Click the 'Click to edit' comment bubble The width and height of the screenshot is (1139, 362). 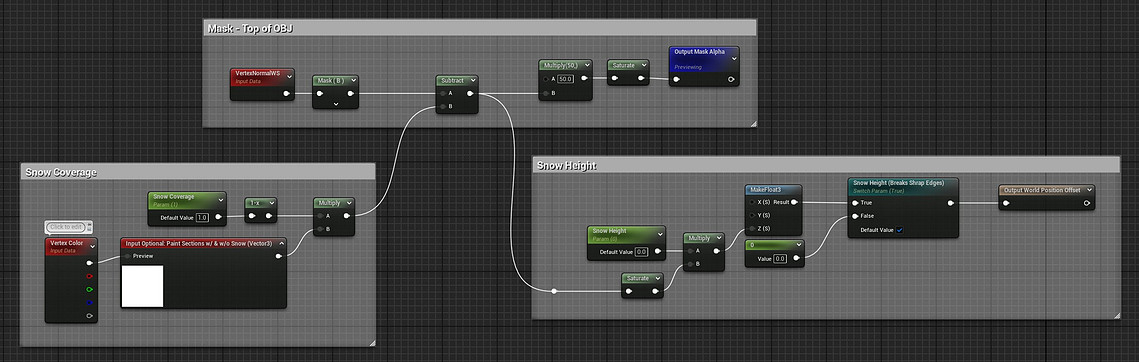click(x=68, y=228)
